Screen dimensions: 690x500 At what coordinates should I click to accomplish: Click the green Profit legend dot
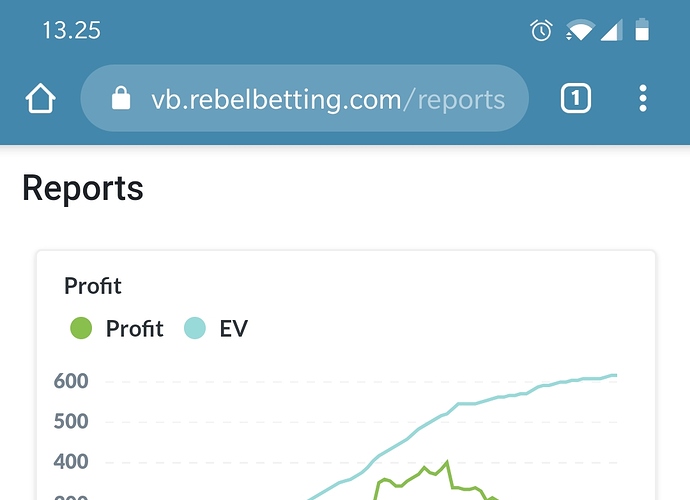click(x=81, y=328)
